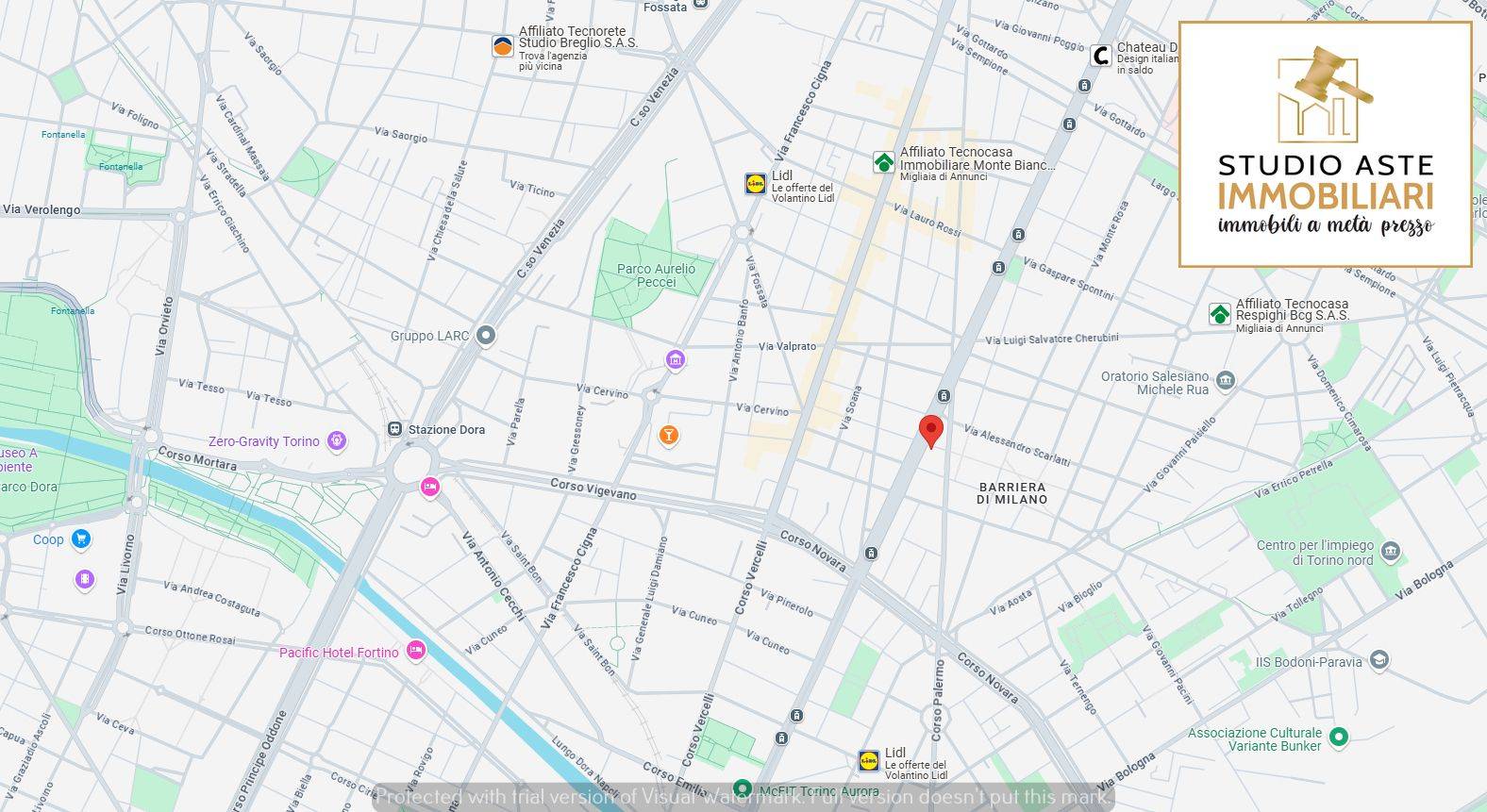
Task: Click the Via Andrea Costaguta label
Action: point(211,598)
